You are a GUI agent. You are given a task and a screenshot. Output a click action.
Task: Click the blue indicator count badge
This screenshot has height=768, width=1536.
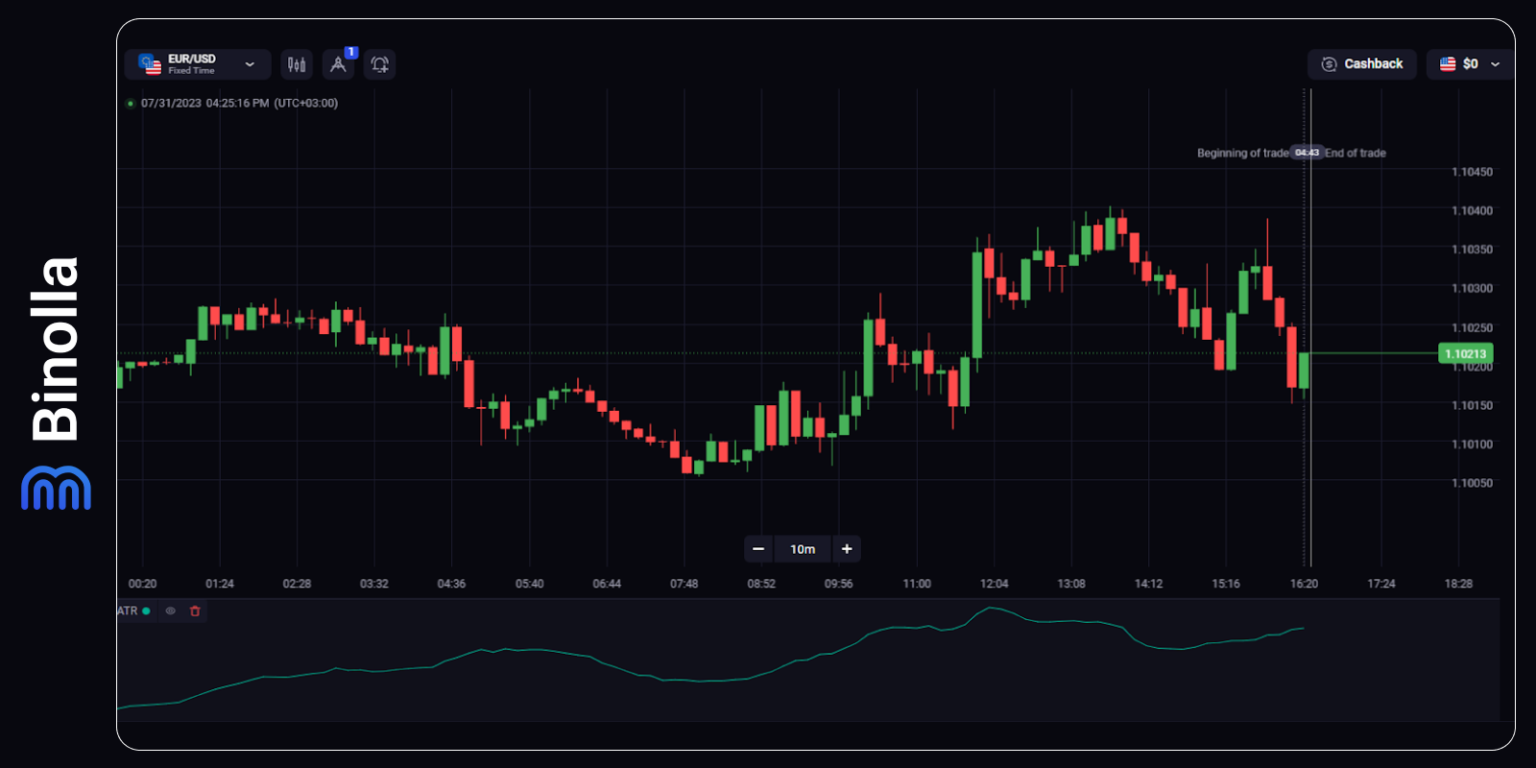351,52
